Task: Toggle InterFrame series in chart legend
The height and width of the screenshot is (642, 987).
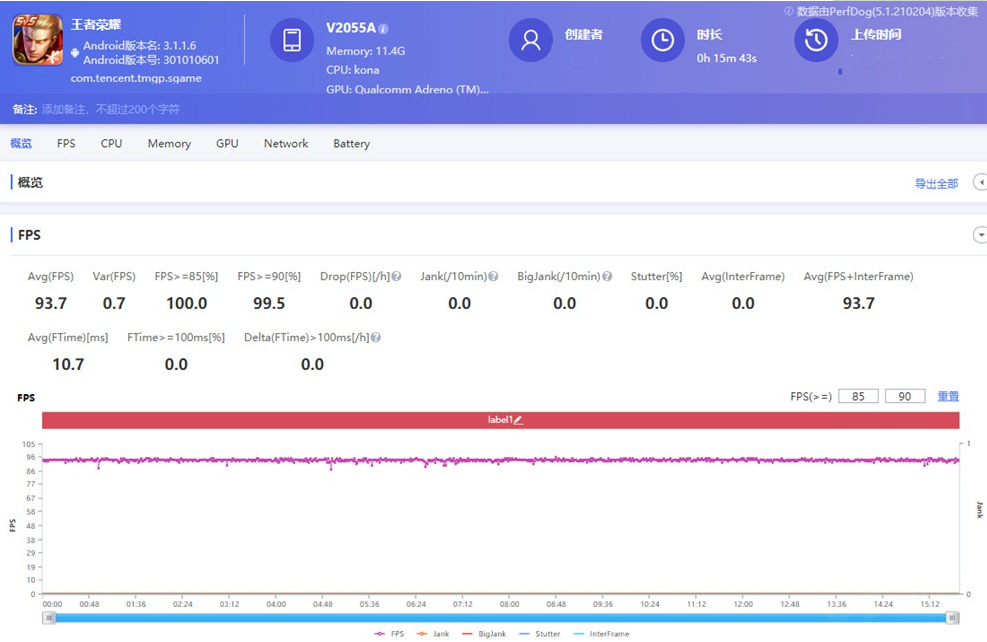Action: coord(602,634)
